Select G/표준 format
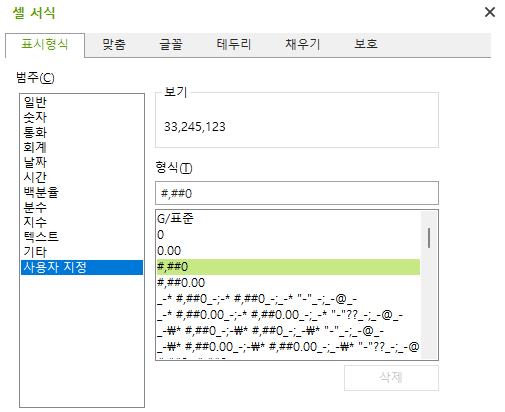 (x=288, y=219)
